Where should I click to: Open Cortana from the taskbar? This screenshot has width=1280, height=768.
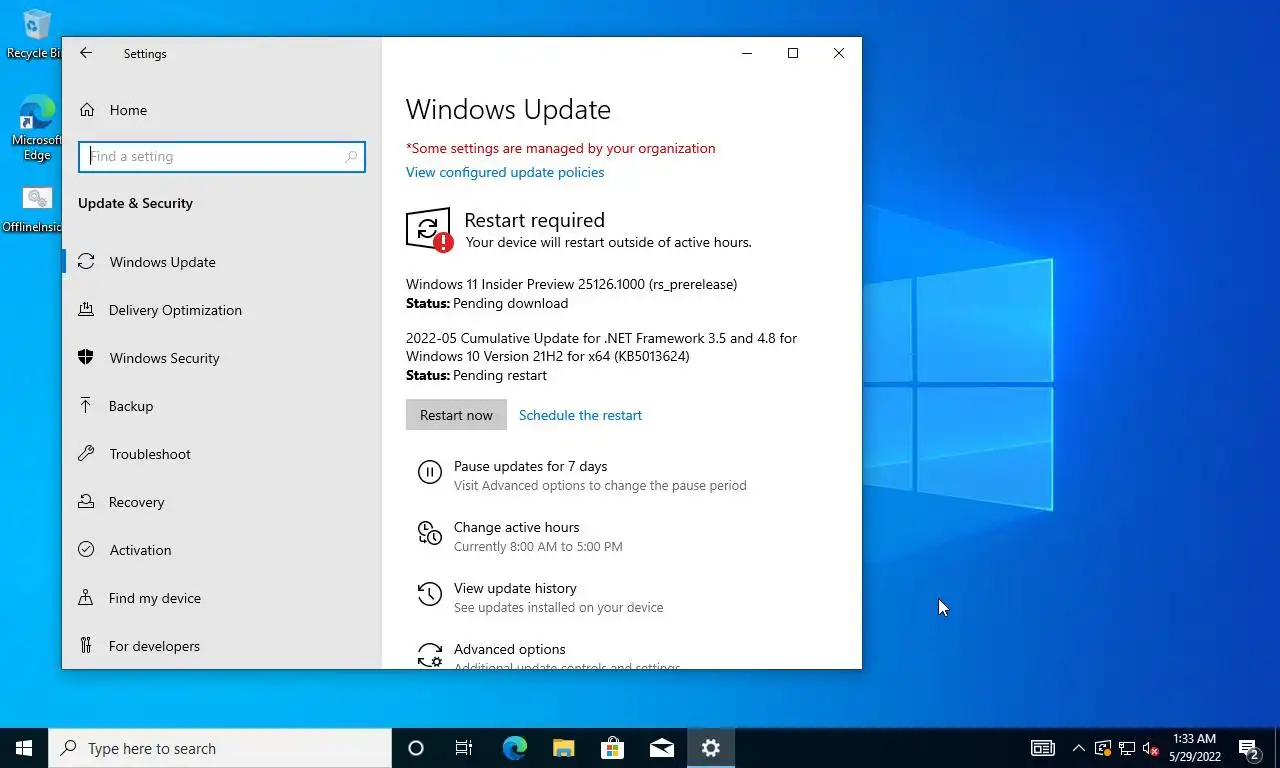(416, 748)
